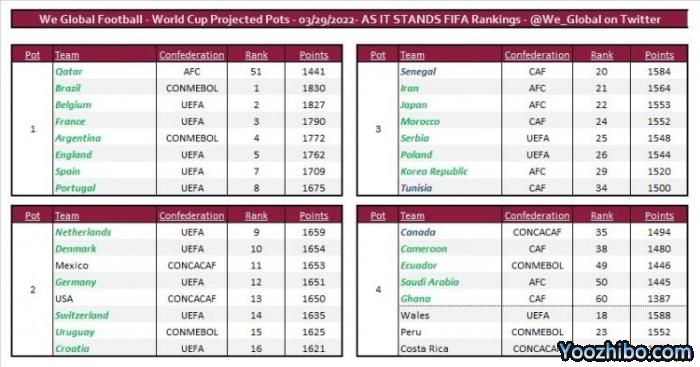Select the Netherlands team cell

pos(104,232)
